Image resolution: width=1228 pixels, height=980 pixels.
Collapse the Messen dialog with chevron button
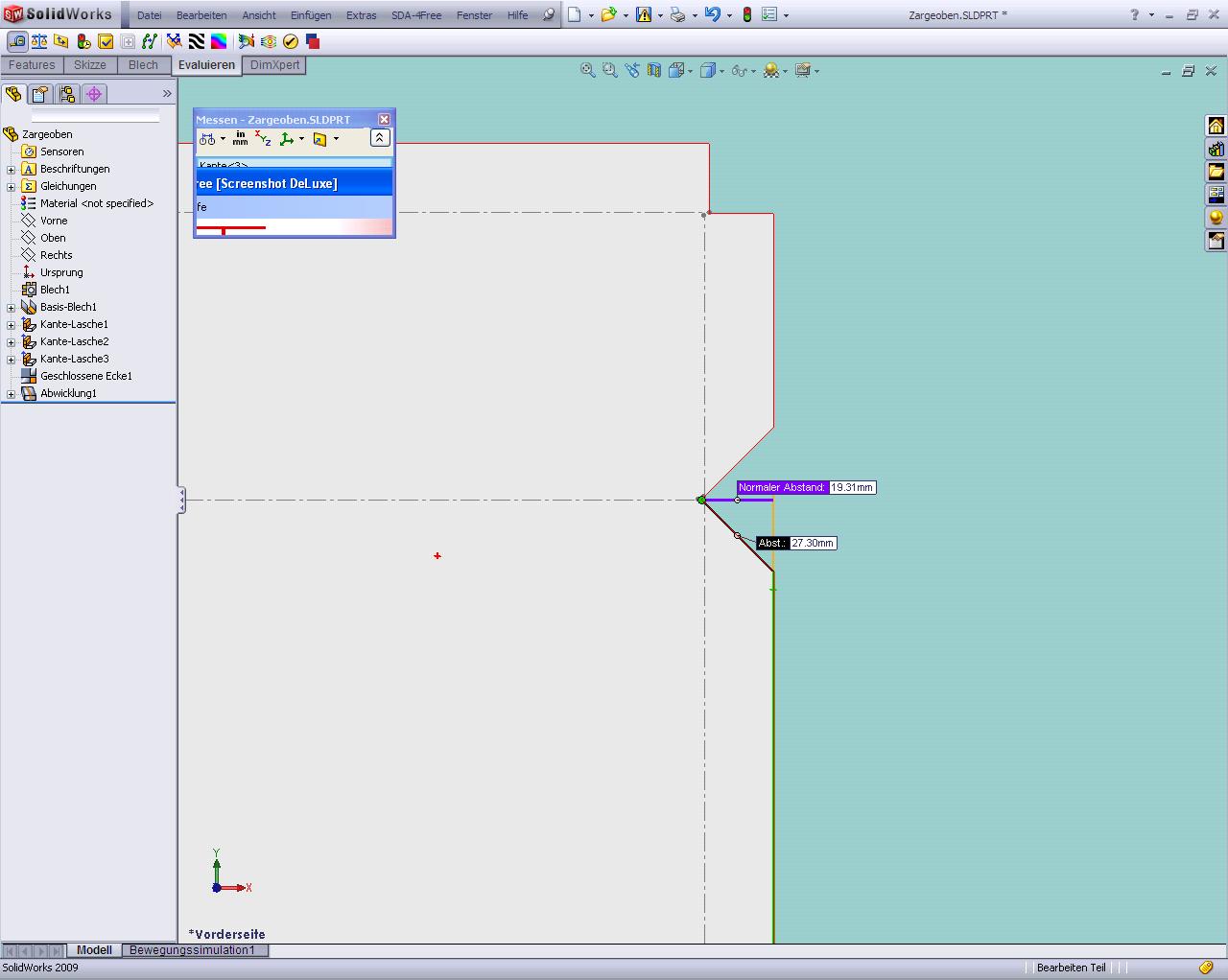379,138
